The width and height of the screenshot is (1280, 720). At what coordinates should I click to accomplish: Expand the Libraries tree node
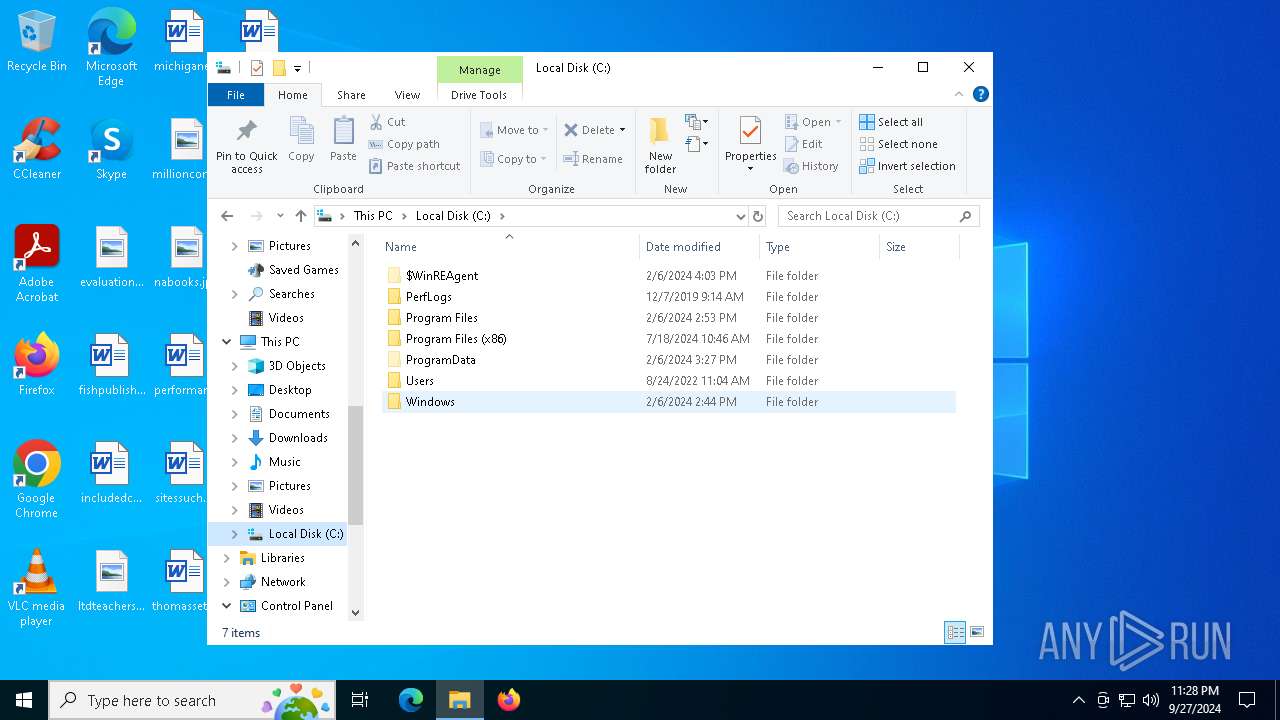click(227, 558)
